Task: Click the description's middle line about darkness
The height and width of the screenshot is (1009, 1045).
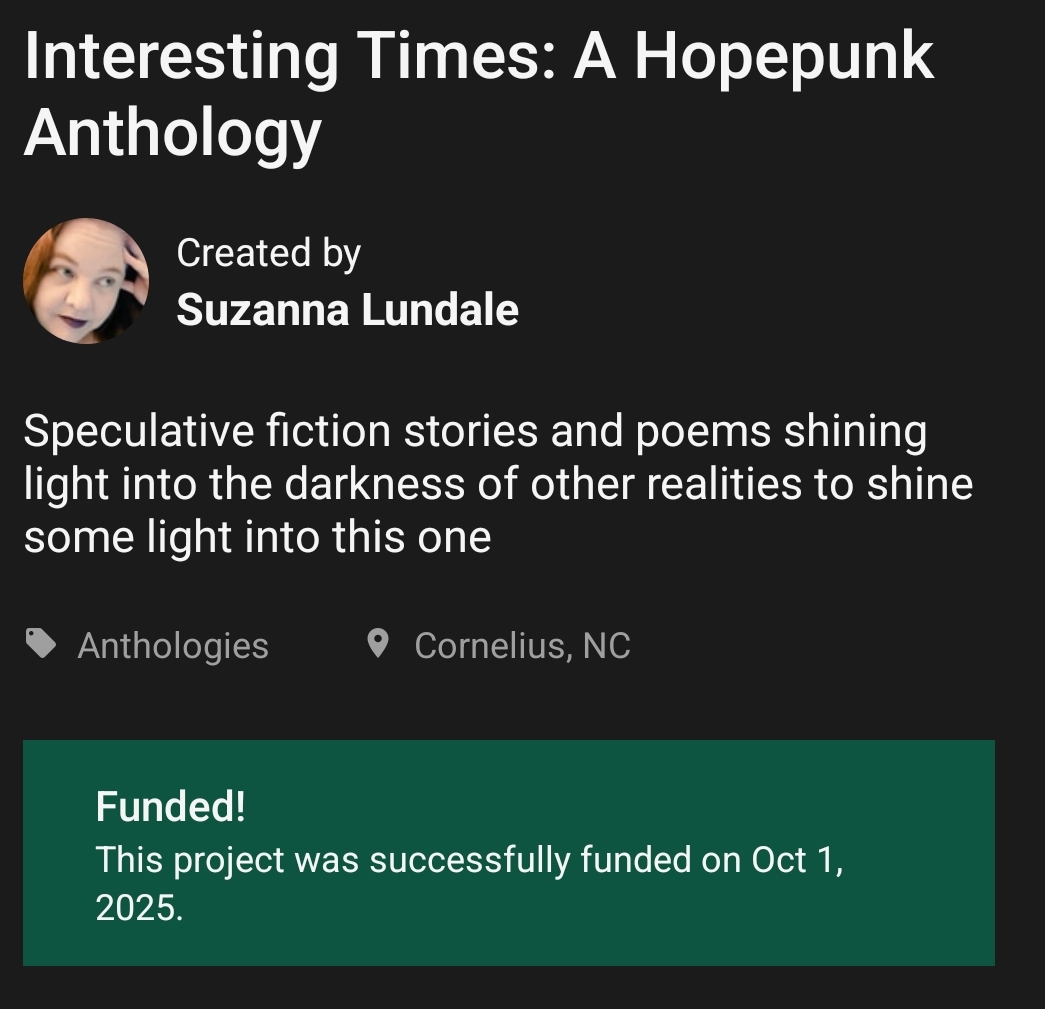Action: [498, 485]
